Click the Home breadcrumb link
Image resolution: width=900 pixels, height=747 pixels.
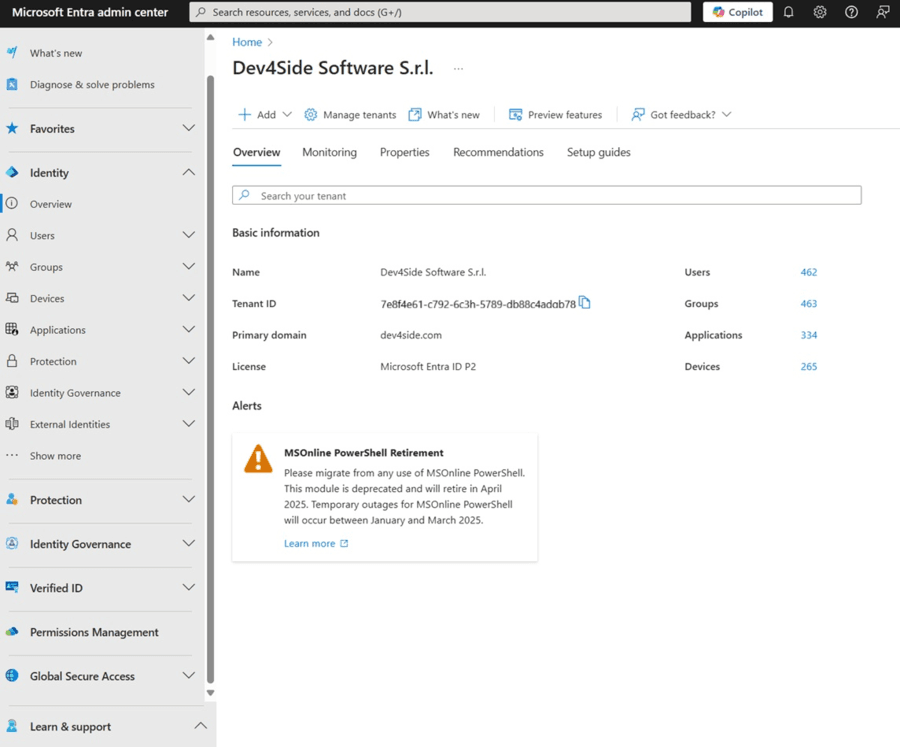247,42
